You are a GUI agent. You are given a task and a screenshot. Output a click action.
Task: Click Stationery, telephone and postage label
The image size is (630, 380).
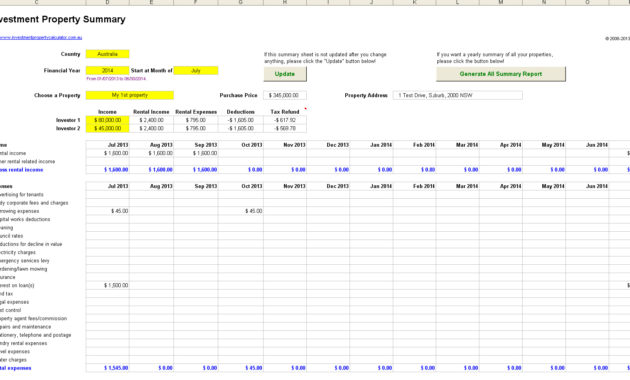coord(35,335)
